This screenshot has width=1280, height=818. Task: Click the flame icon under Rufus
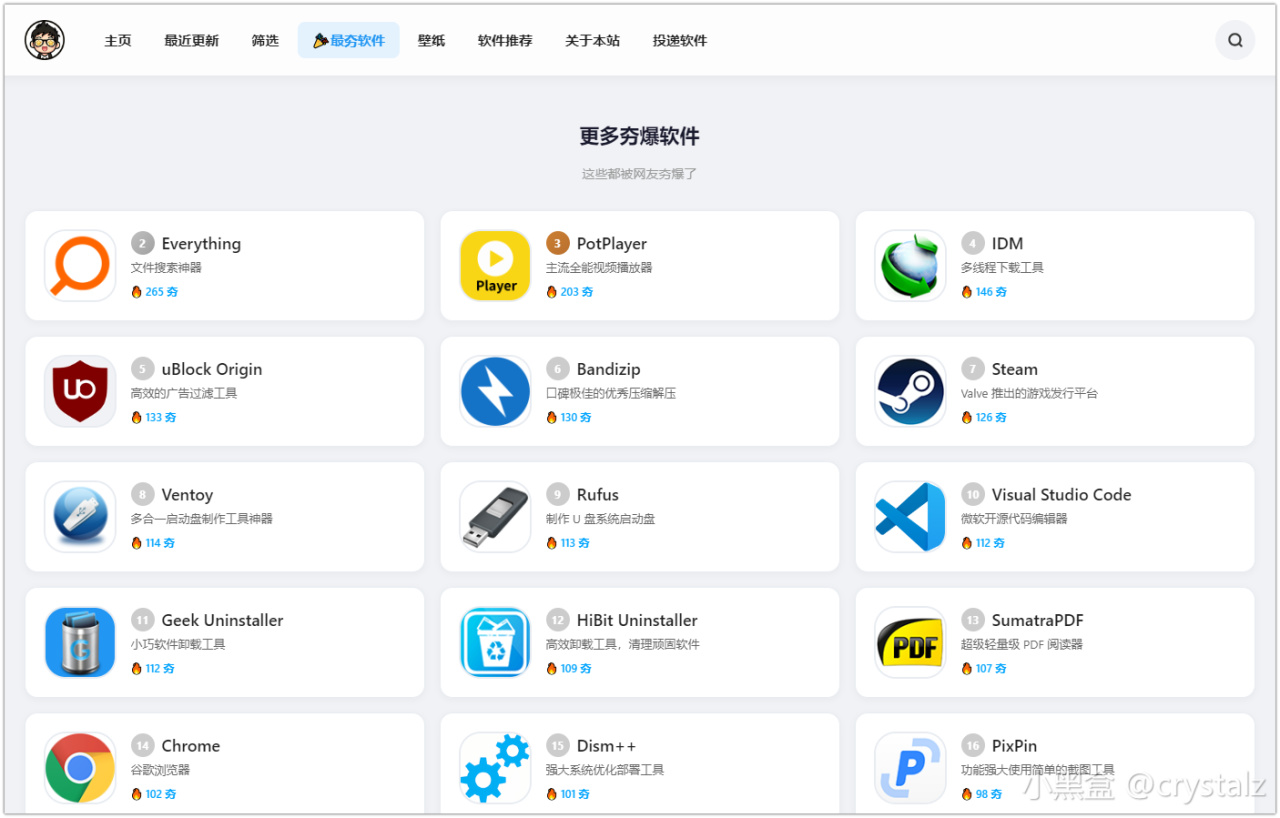coord(552,543)
